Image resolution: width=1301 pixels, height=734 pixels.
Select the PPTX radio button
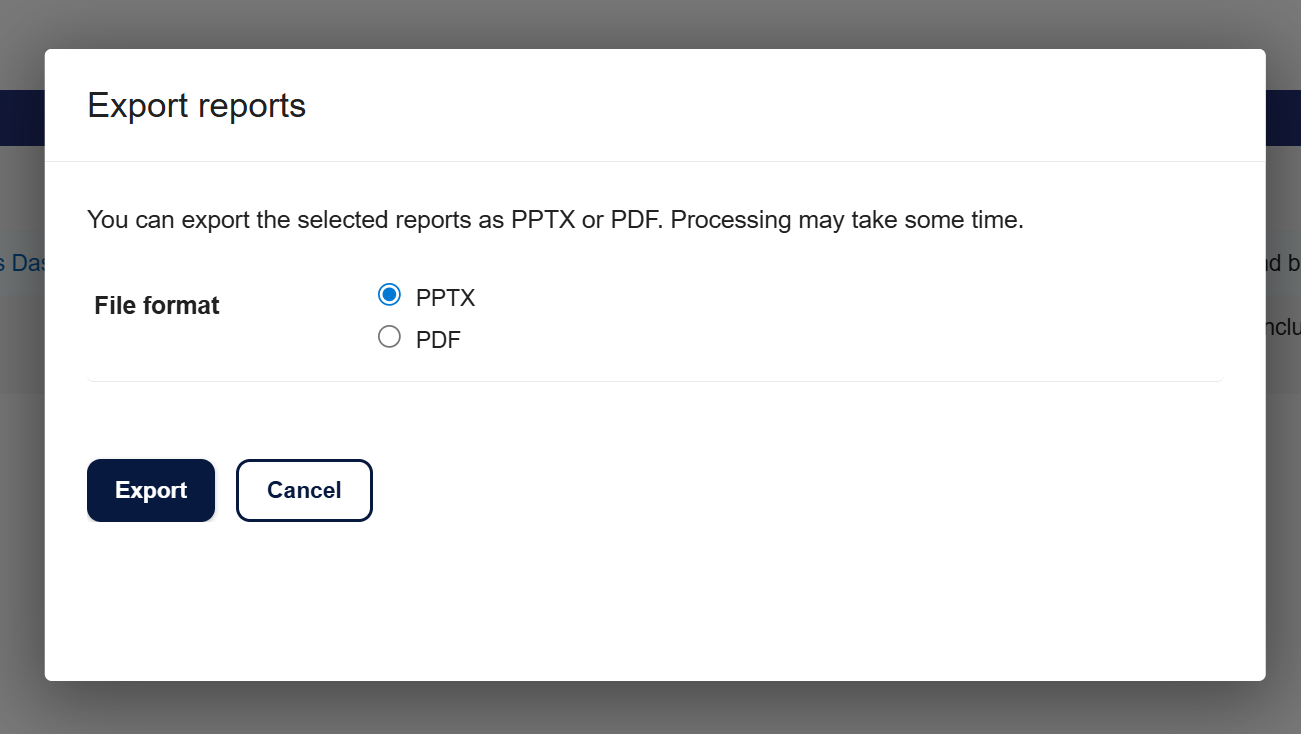click(389, 295)
